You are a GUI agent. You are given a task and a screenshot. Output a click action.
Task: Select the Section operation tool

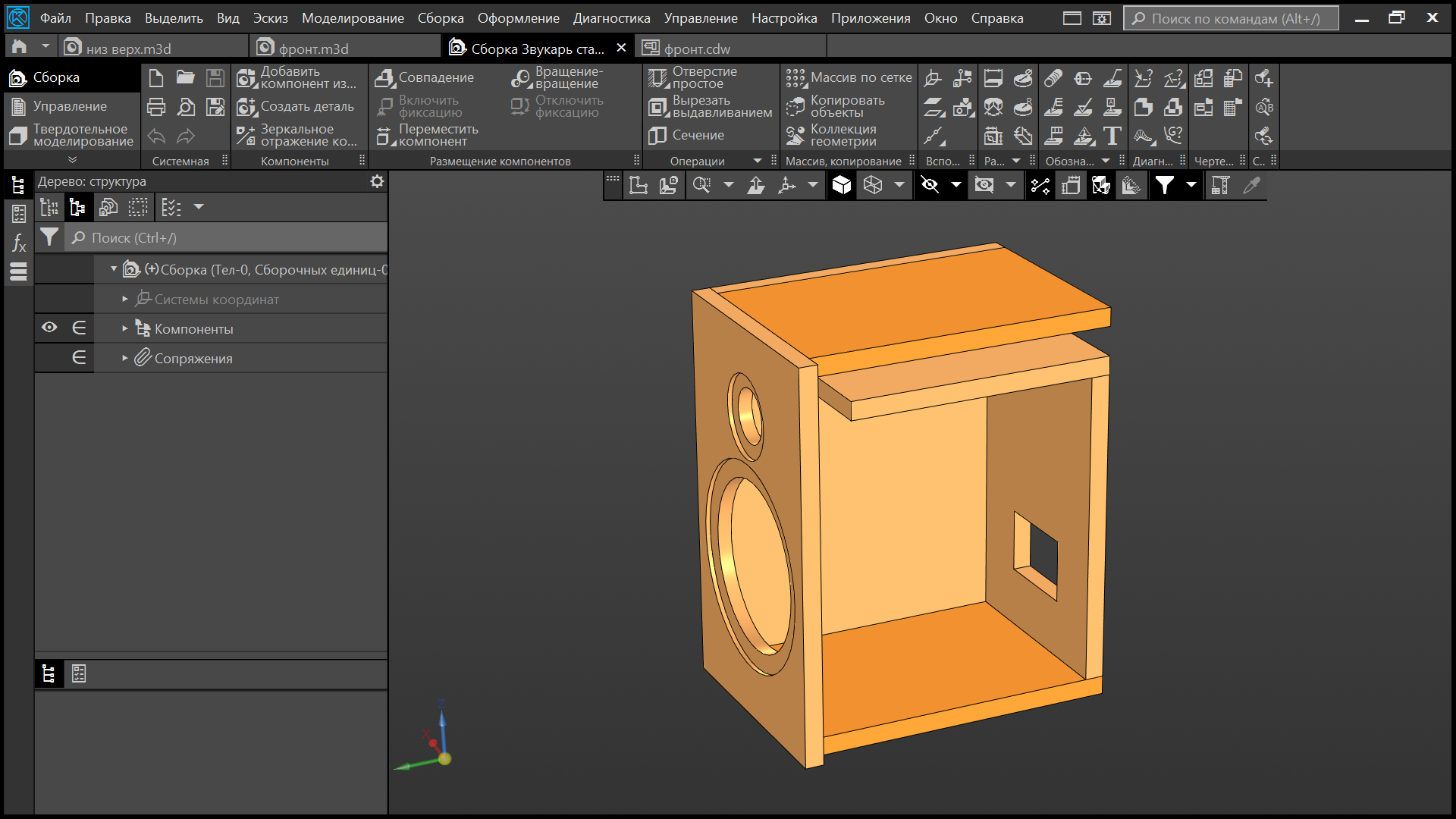657,136
